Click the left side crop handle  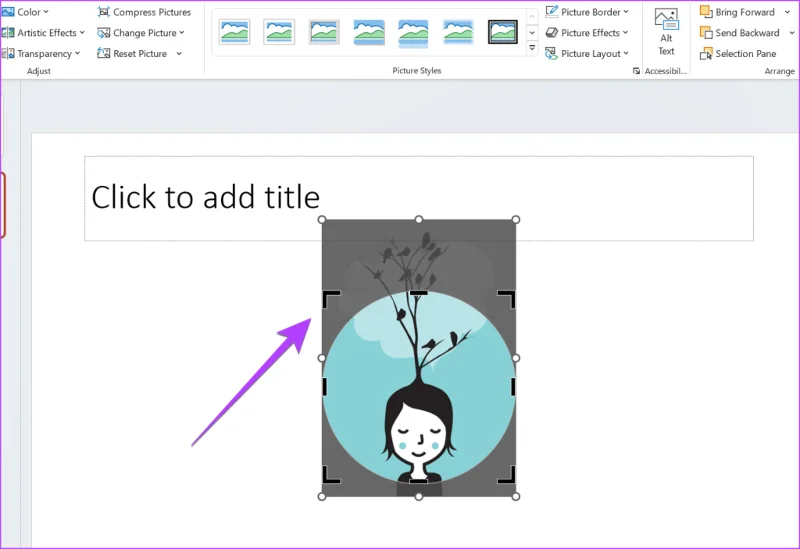click(x=325, y=387)
